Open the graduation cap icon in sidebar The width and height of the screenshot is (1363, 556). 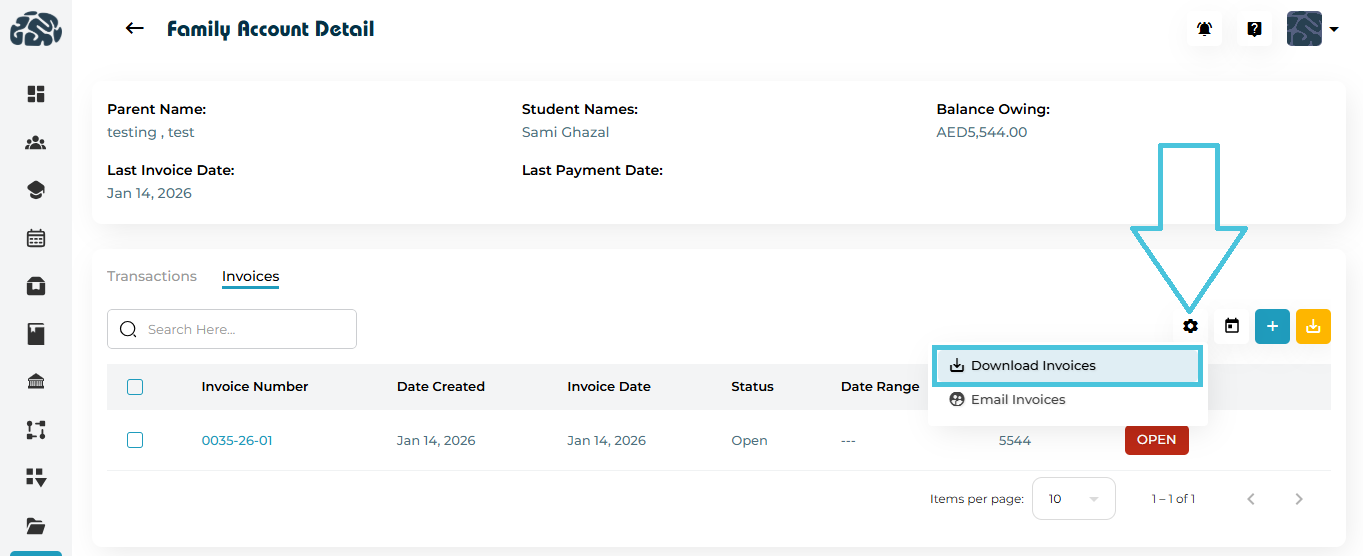[36, 190]
